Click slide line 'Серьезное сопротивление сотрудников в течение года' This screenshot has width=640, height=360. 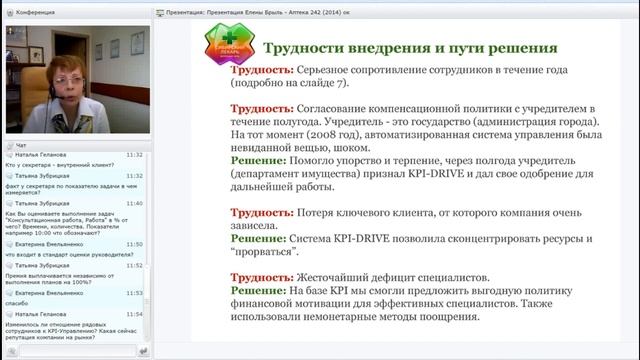coord(432,70)
